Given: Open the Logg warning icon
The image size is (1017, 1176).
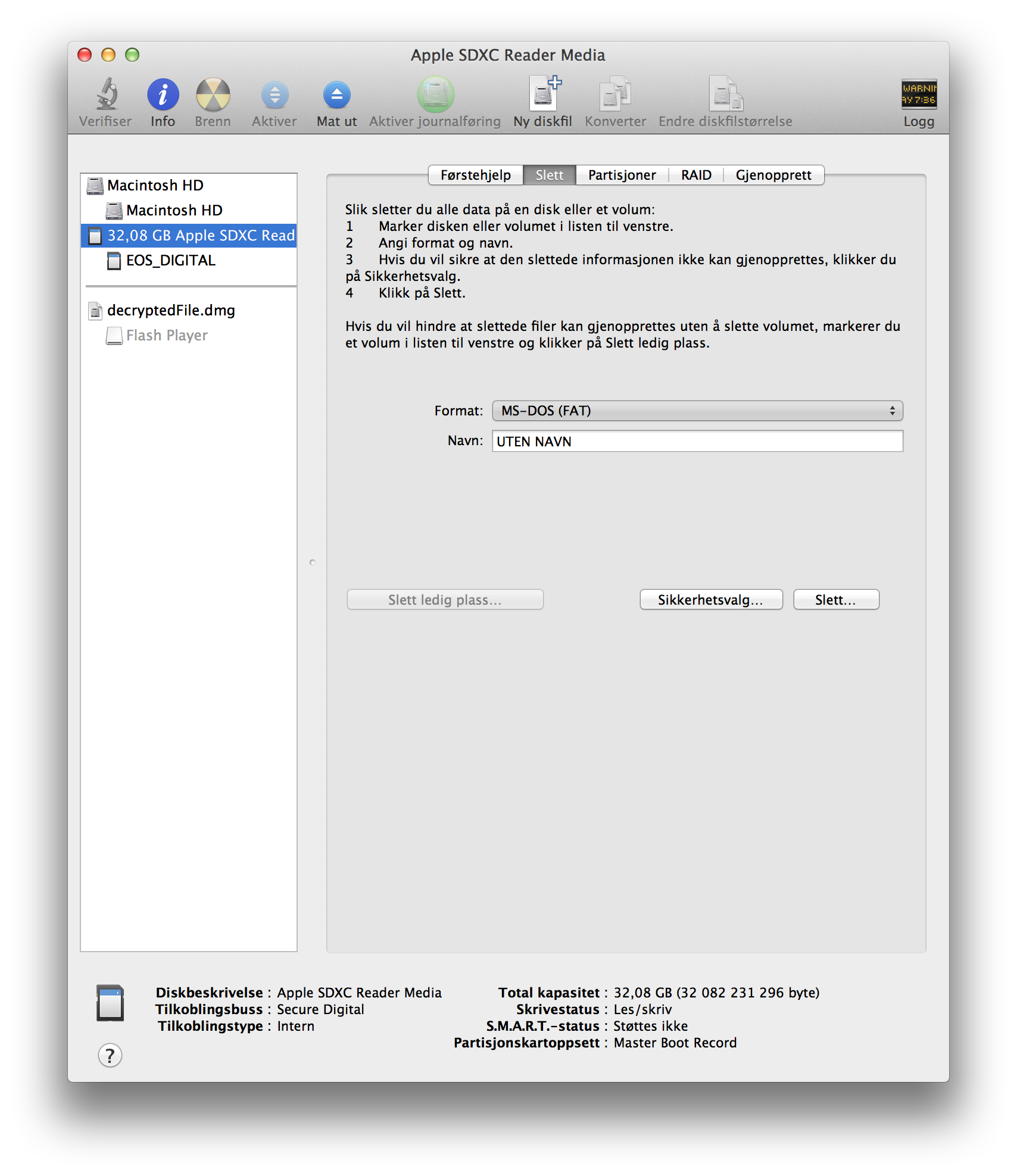Looking at the screenshot, I should pyautogui.click(x=919, y=95).
